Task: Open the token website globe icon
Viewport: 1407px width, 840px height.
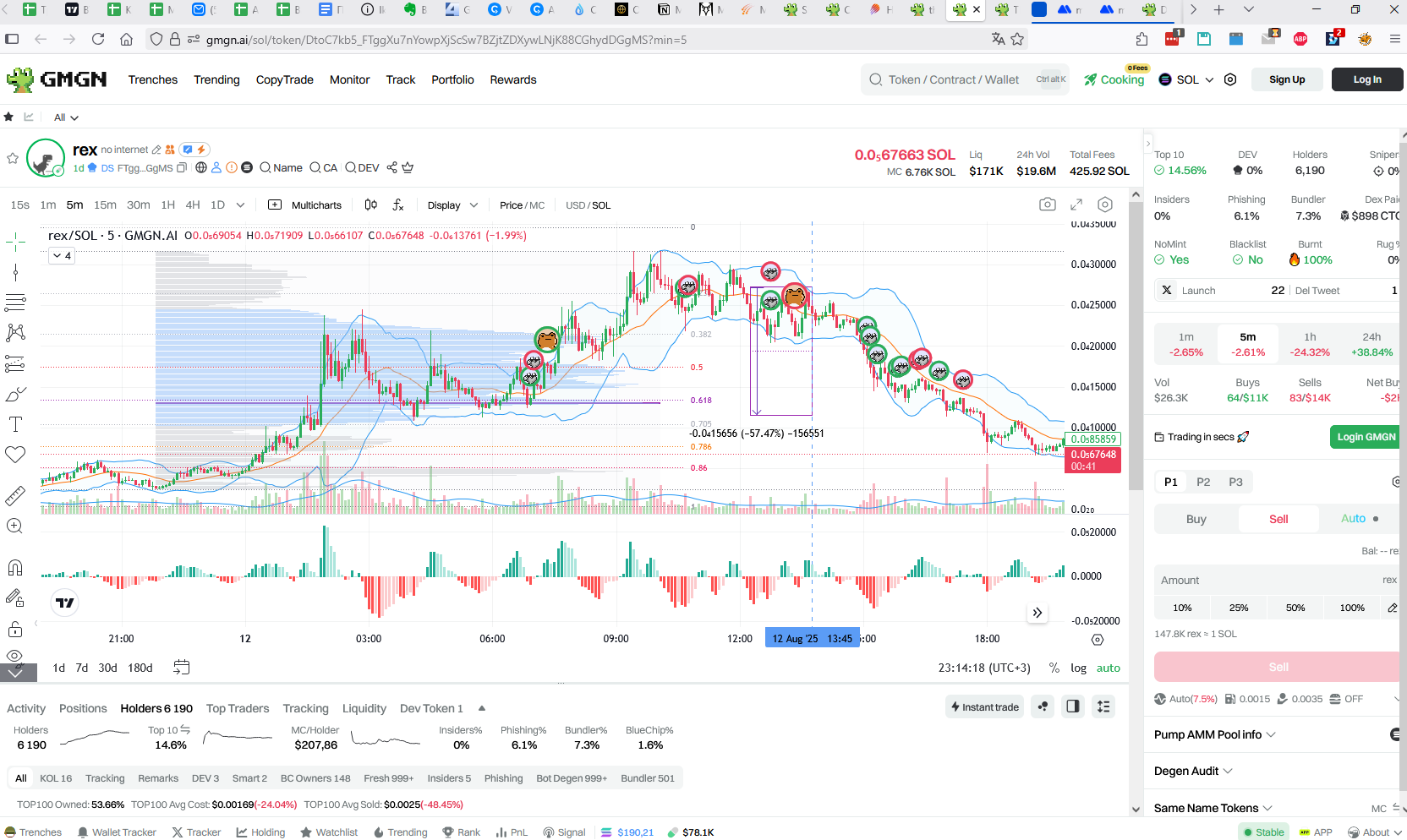Action: click(201, 168)
